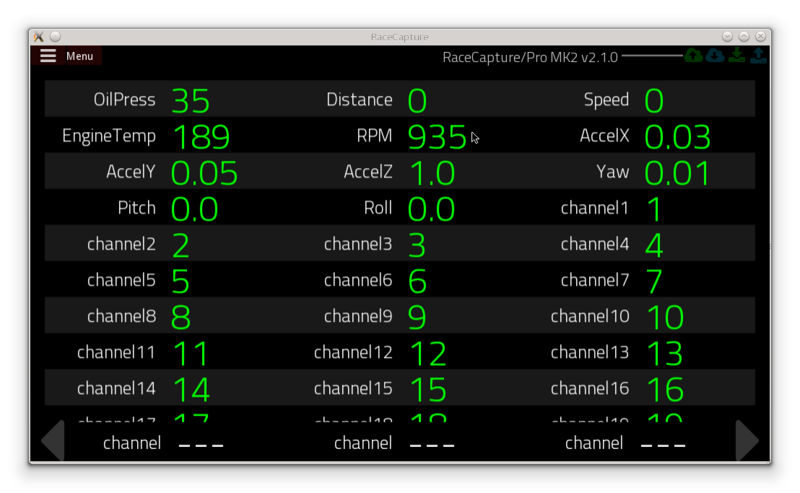Click the X application icon in title bar
Viewport: 800px width, 493px height.
[39, 37]
